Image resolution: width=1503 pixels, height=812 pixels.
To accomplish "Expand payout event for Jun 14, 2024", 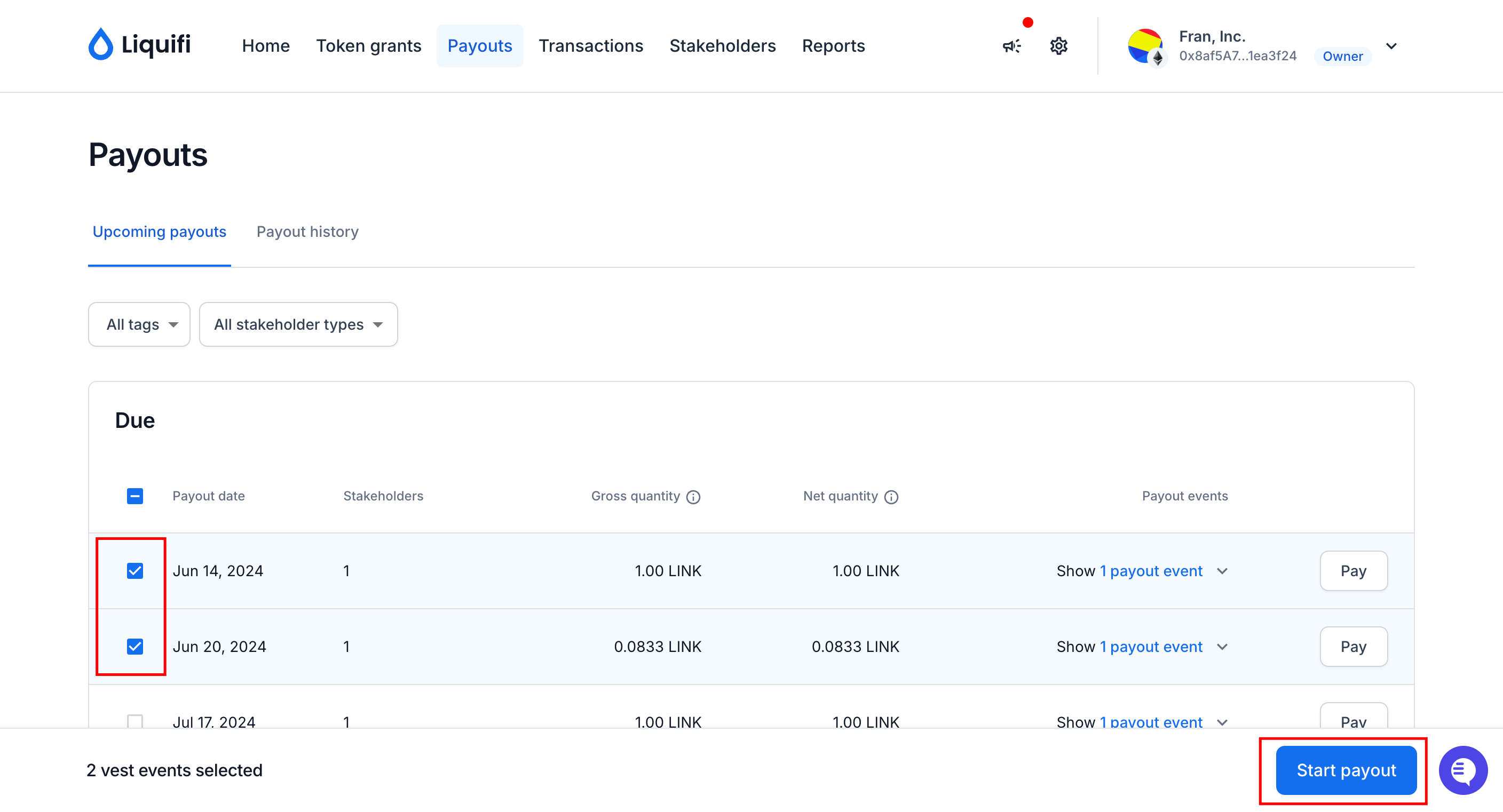I will click(1142, 570).
